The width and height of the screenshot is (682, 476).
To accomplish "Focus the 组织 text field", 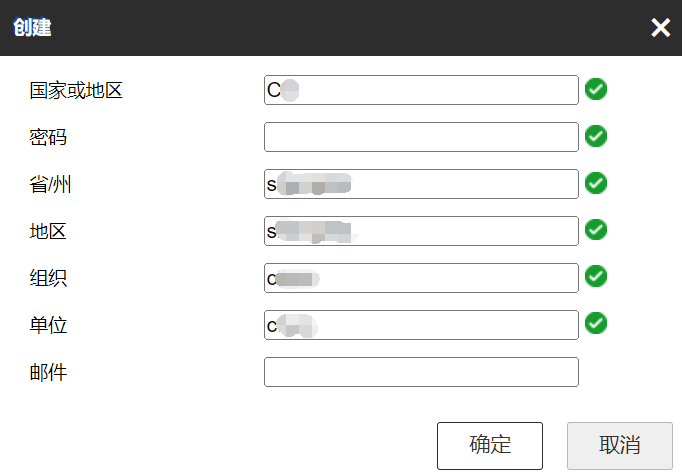I will [x=421, y=278].
